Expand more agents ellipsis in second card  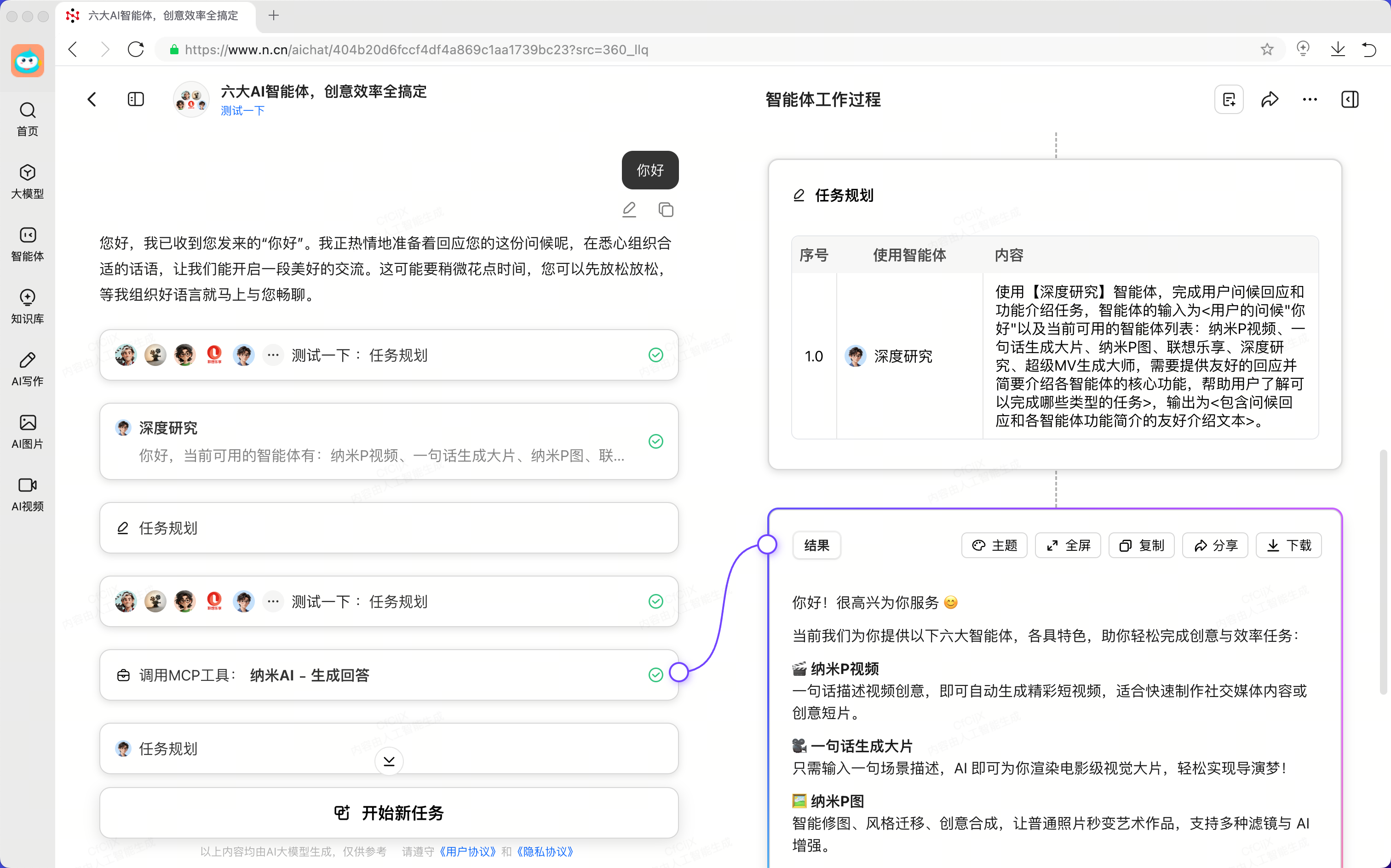[273, 601]
